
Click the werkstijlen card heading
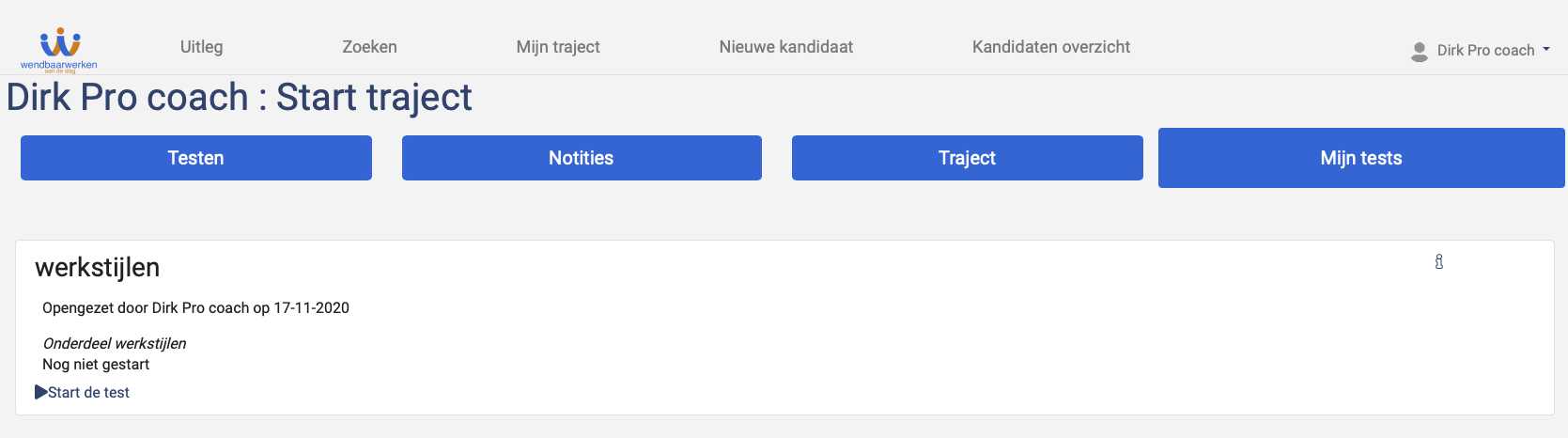(x=98, y=268)
